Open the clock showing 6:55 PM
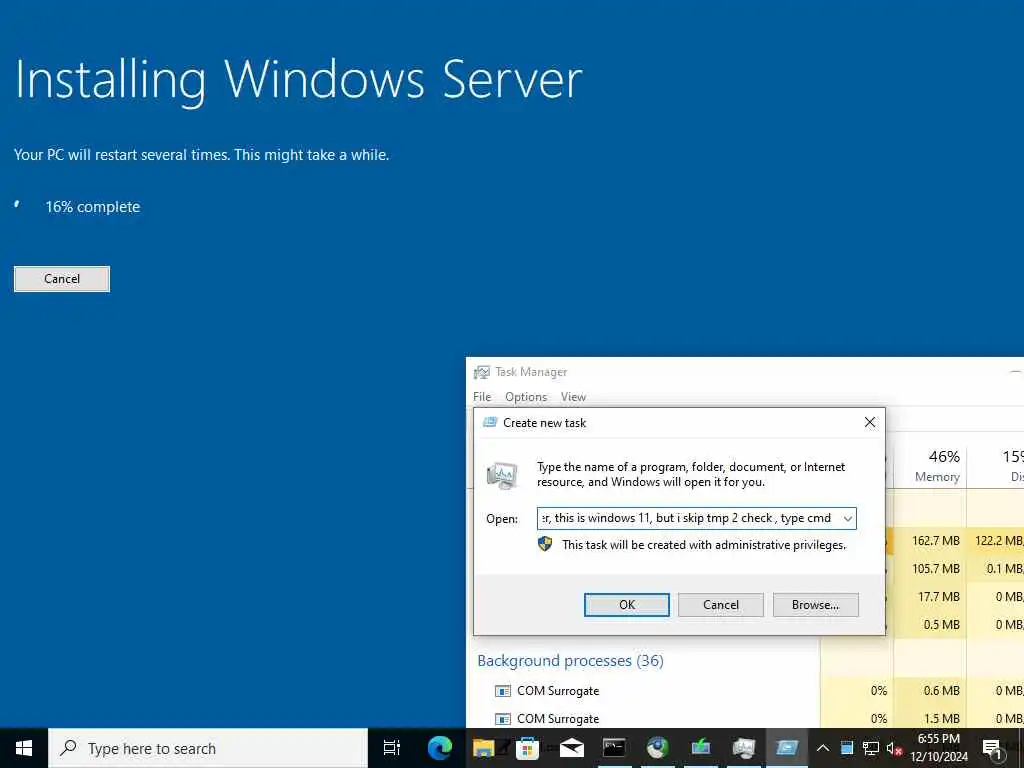Image resolution: width=1024 pixels, height=768 pixels. (x=938, y=748)
